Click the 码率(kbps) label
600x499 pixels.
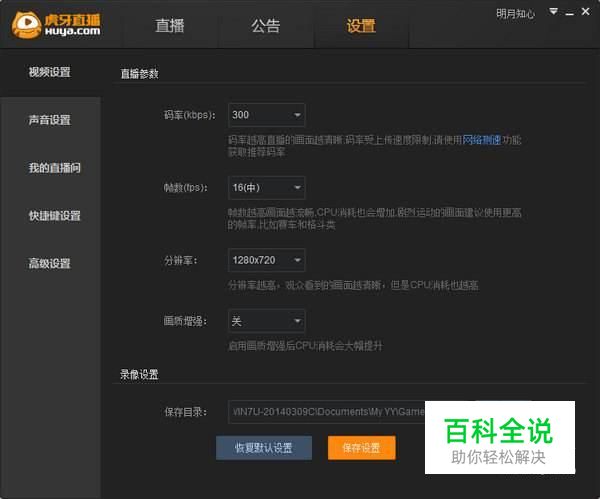(x=189, y=115)
